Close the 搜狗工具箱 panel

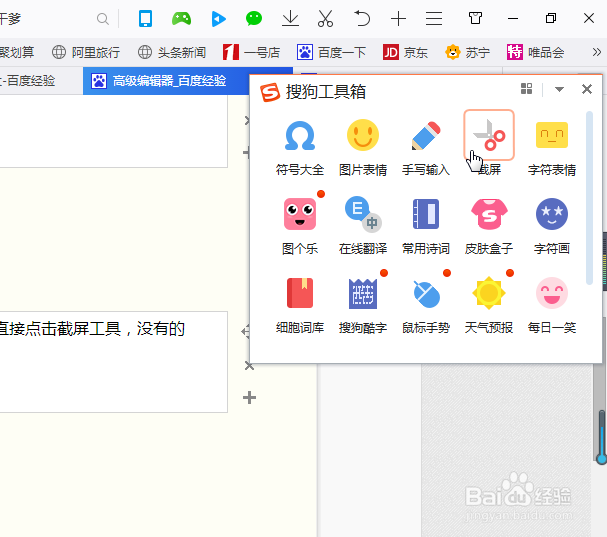(x=587, y=89)
